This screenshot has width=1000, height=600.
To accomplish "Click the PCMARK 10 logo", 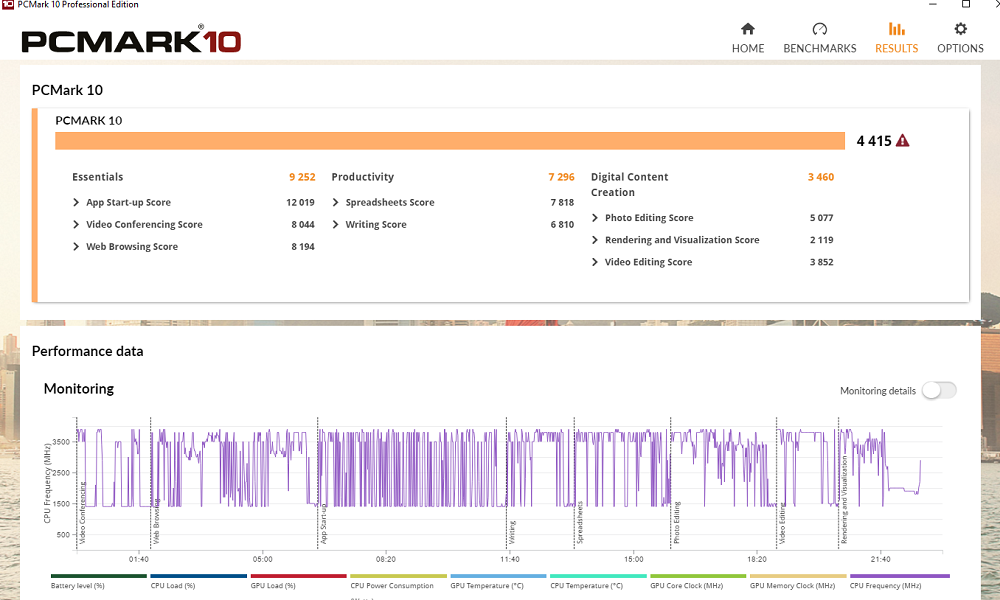I will (x=131, y=41).
